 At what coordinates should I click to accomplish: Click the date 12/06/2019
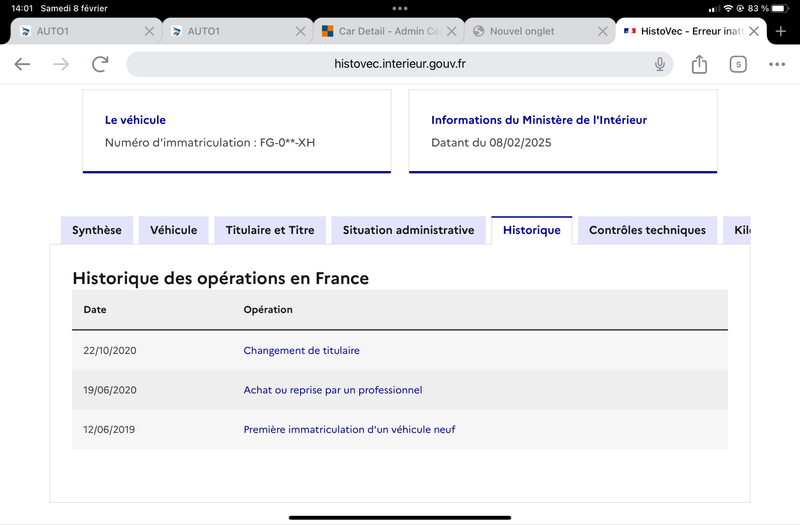[x=109, y=430]
